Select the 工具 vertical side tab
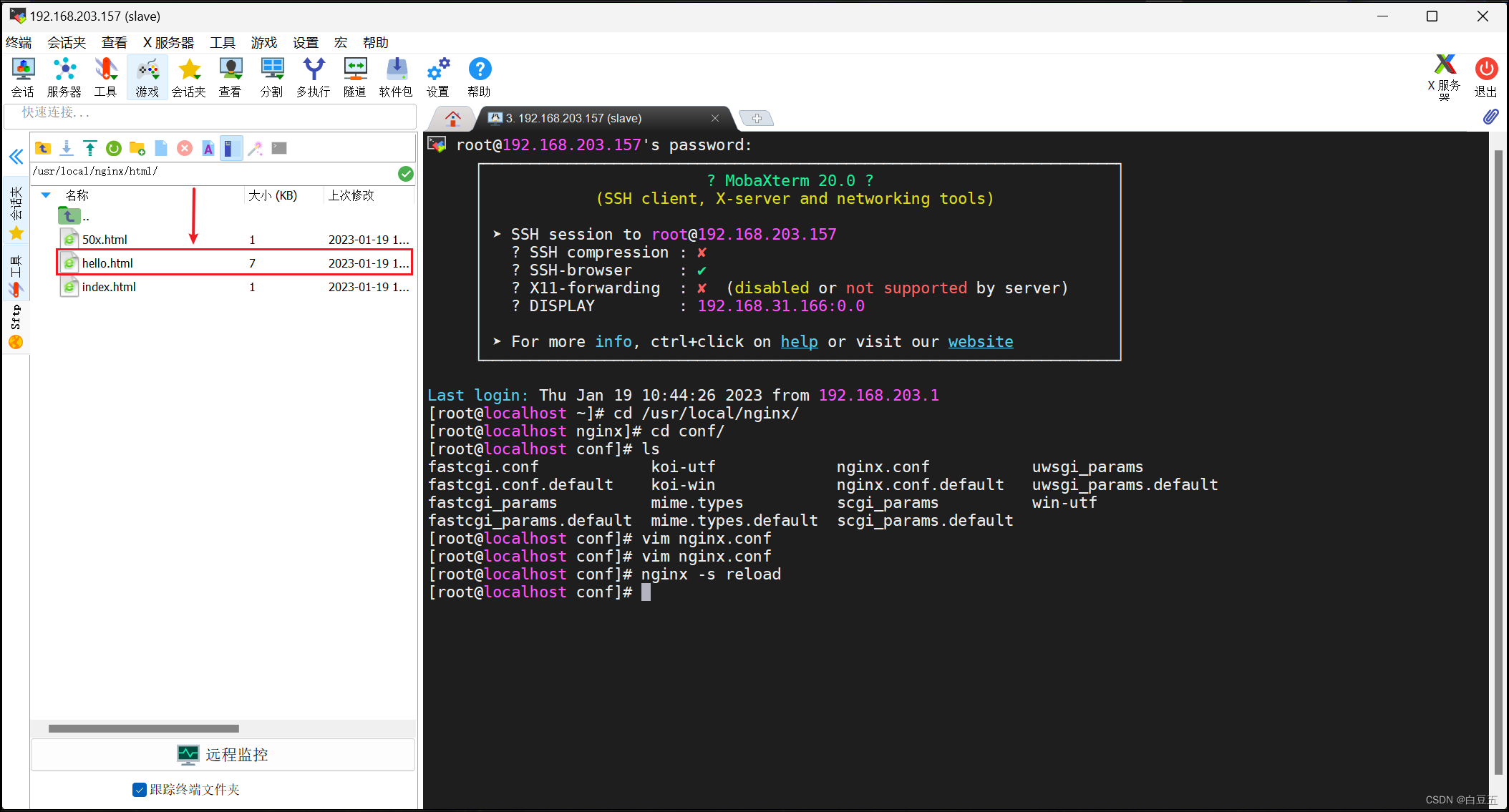1509x812 pixels. tap(16, 275)
